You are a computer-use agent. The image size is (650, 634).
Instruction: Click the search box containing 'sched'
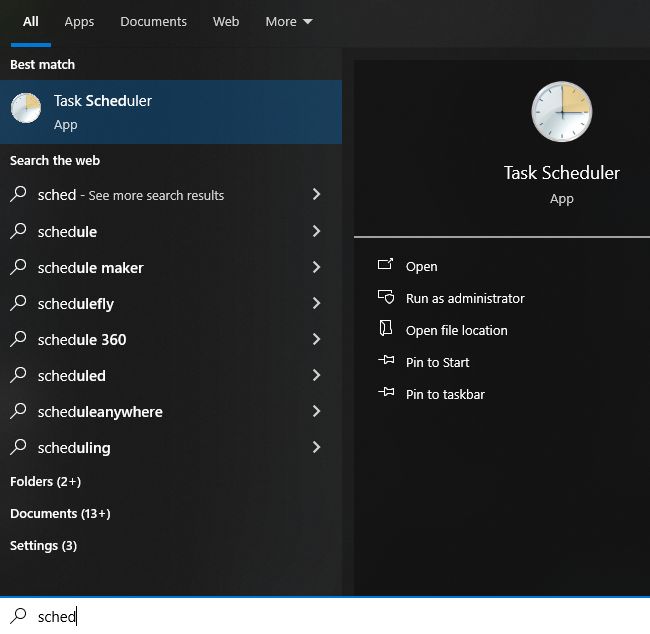[x=325, y=616]
